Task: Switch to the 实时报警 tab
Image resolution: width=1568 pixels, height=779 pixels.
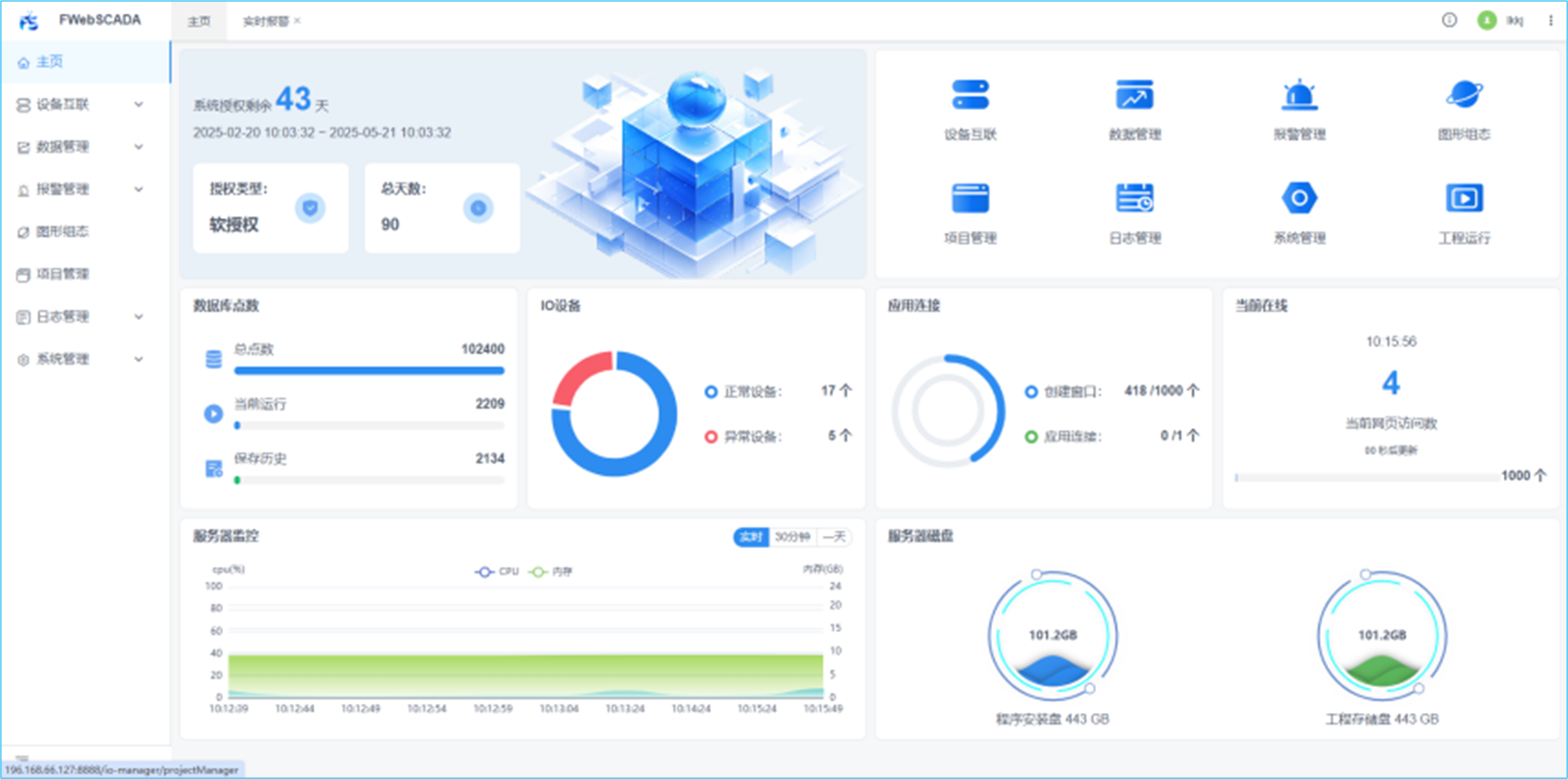Action: [265, 21]
